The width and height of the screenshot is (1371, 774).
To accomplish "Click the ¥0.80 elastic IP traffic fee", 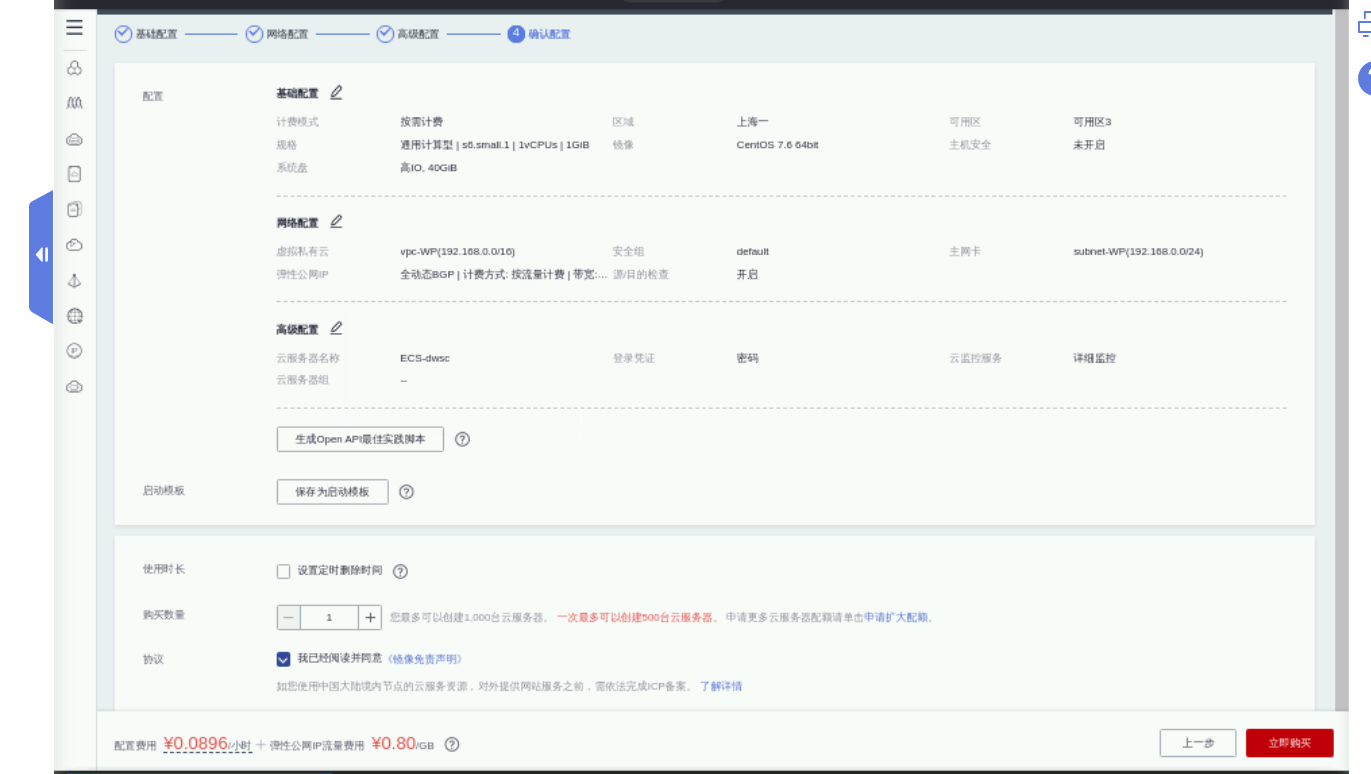I will tap(393, 744).
